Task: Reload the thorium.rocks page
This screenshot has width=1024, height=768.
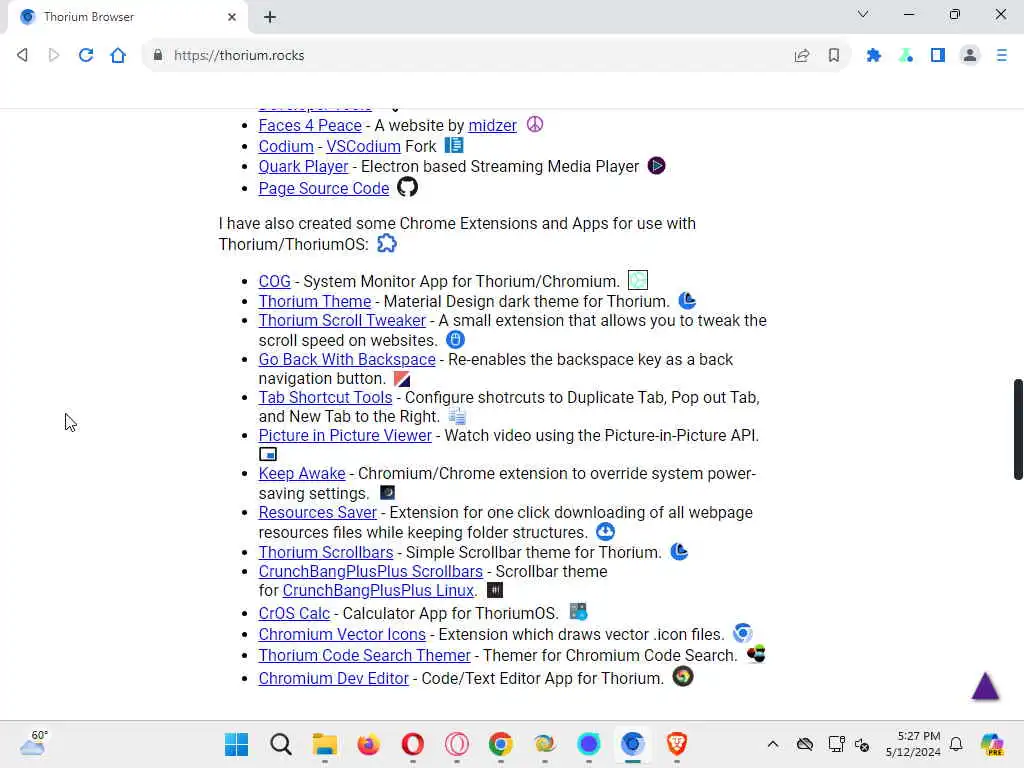Action: [86, 55]
